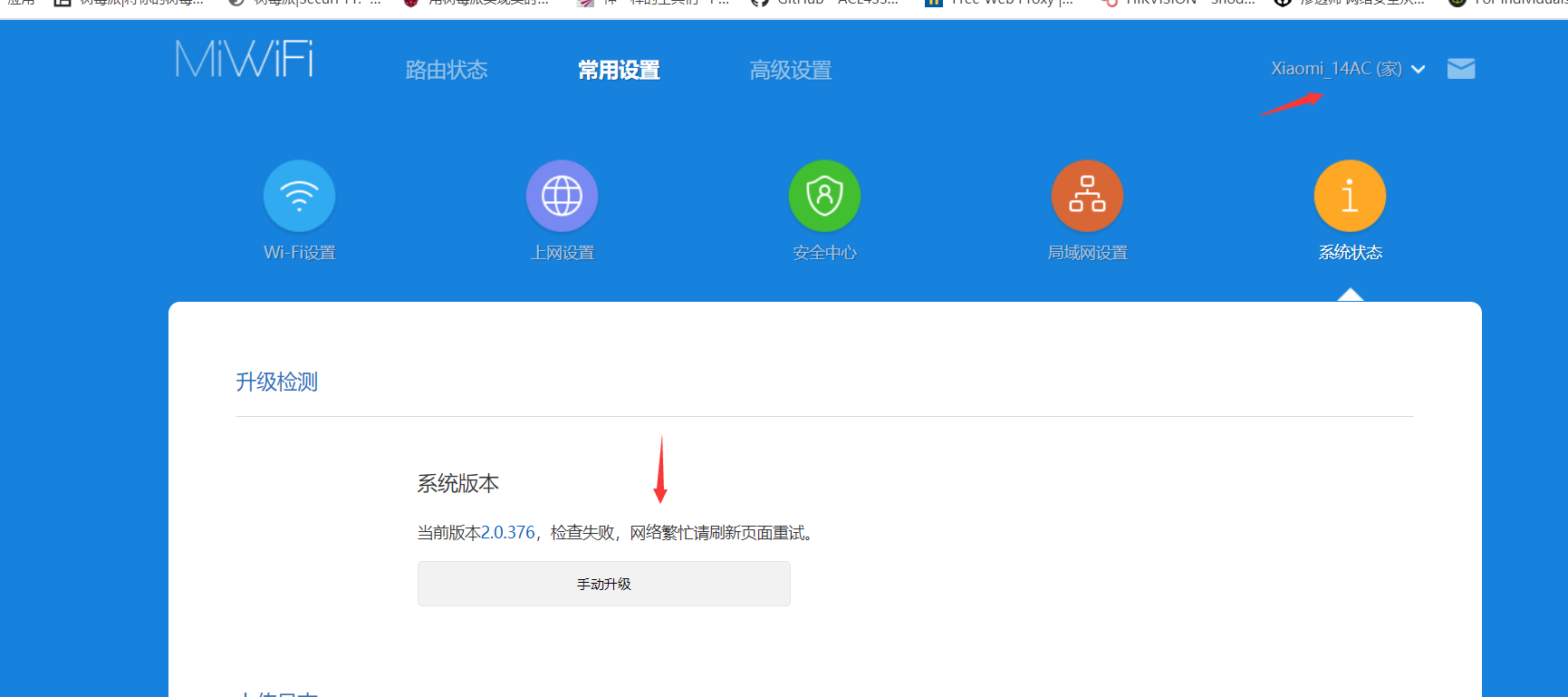Select the 常用设置 tab
Screen dimensions: 1568x697
pyautogui.click(x=619, y=70)
